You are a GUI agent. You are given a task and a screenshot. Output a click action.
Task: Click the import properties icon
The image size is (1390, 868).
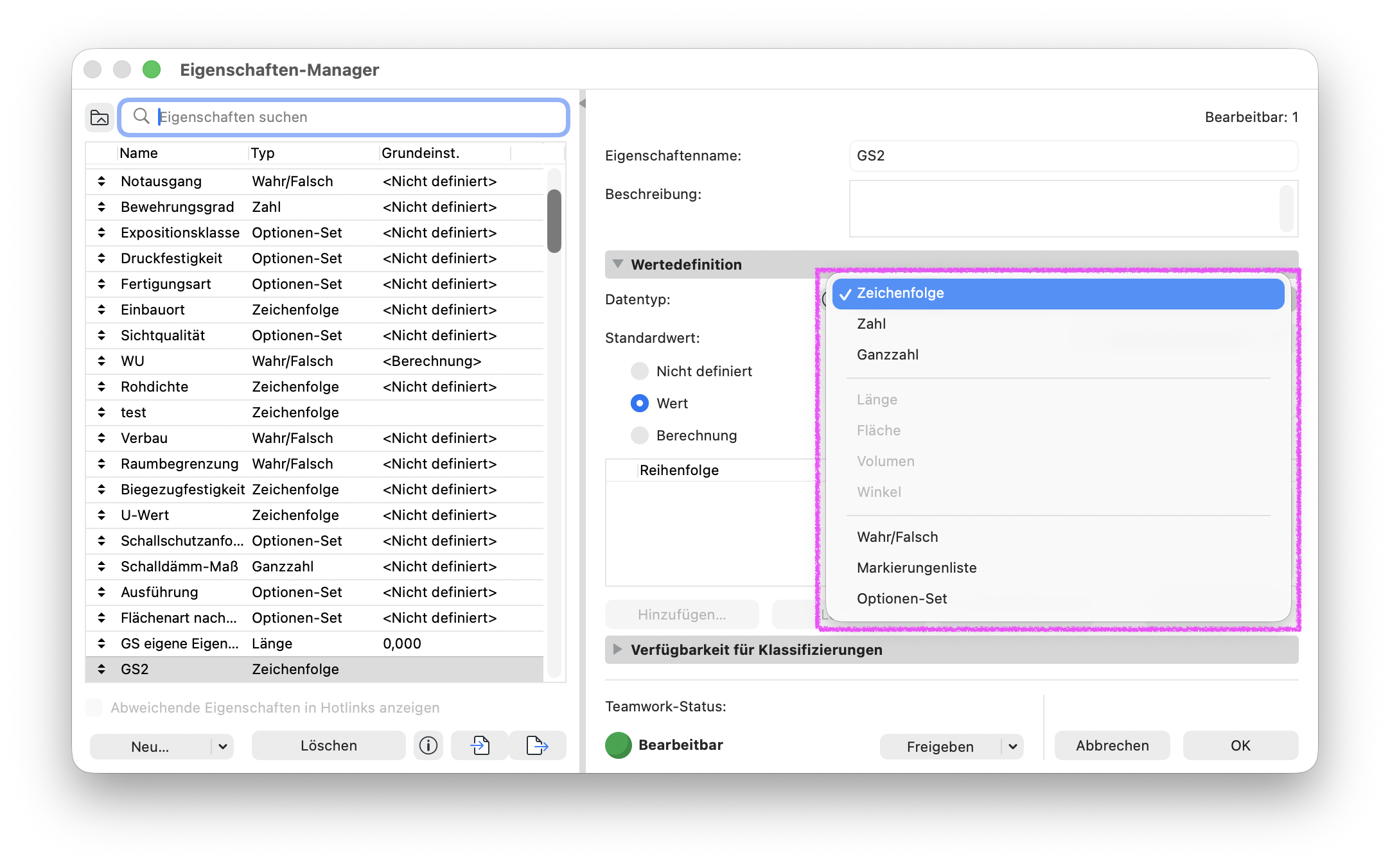tap(480, 745)
